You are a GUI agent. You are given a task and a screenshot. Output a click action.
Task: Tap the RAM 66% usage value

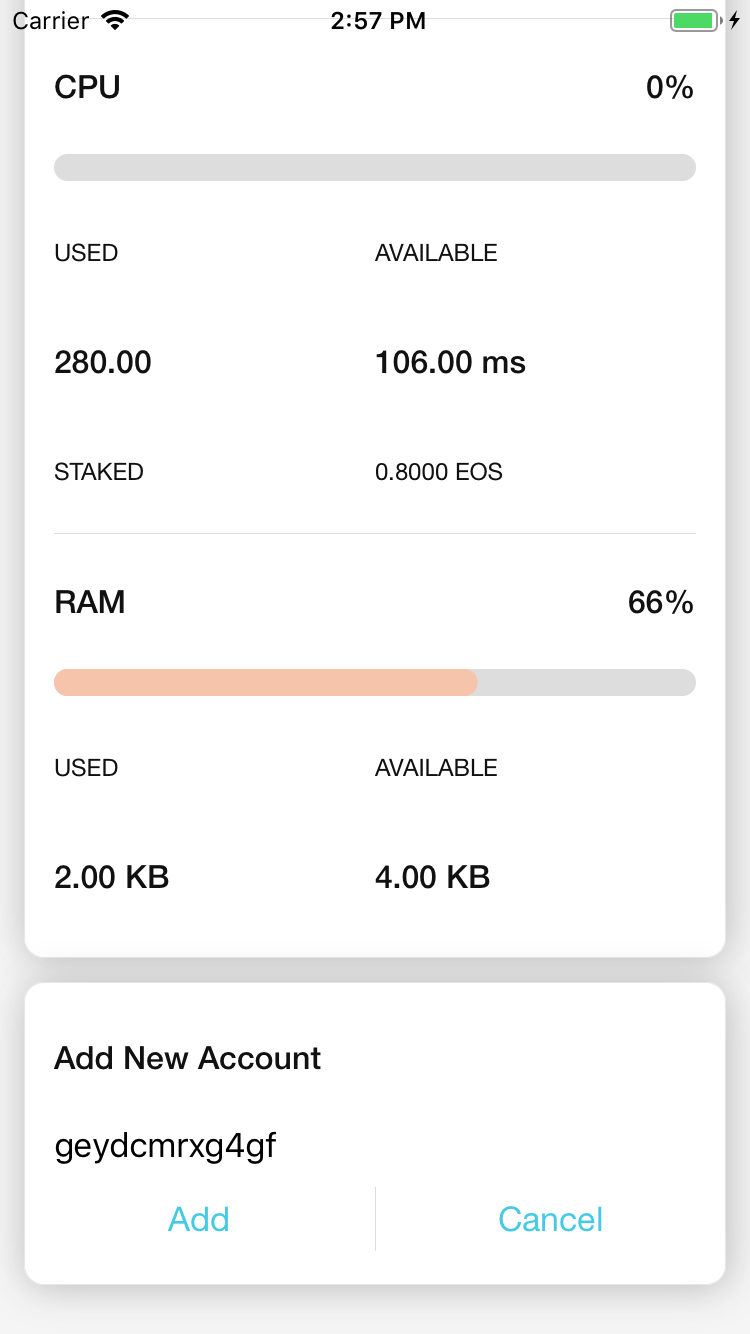click(660, 602)
